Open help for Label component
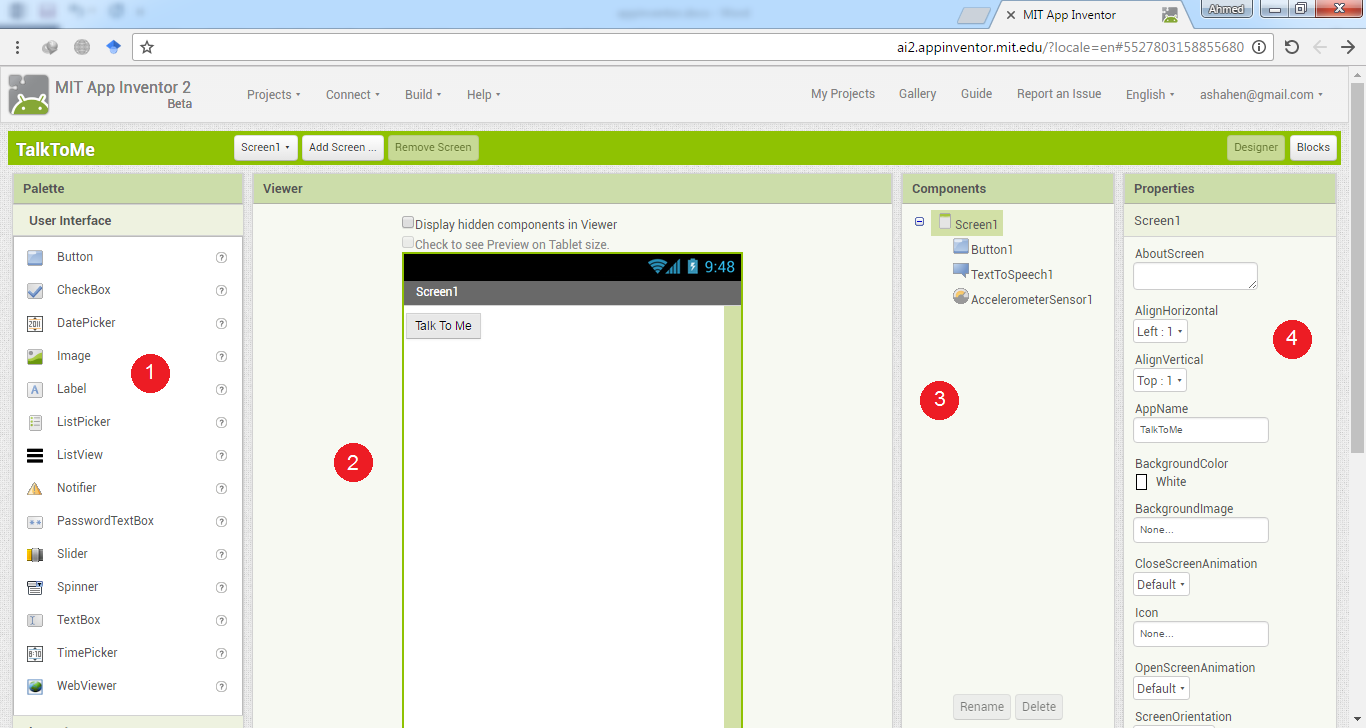1366x728 pixels. click(x=222, y=390)
